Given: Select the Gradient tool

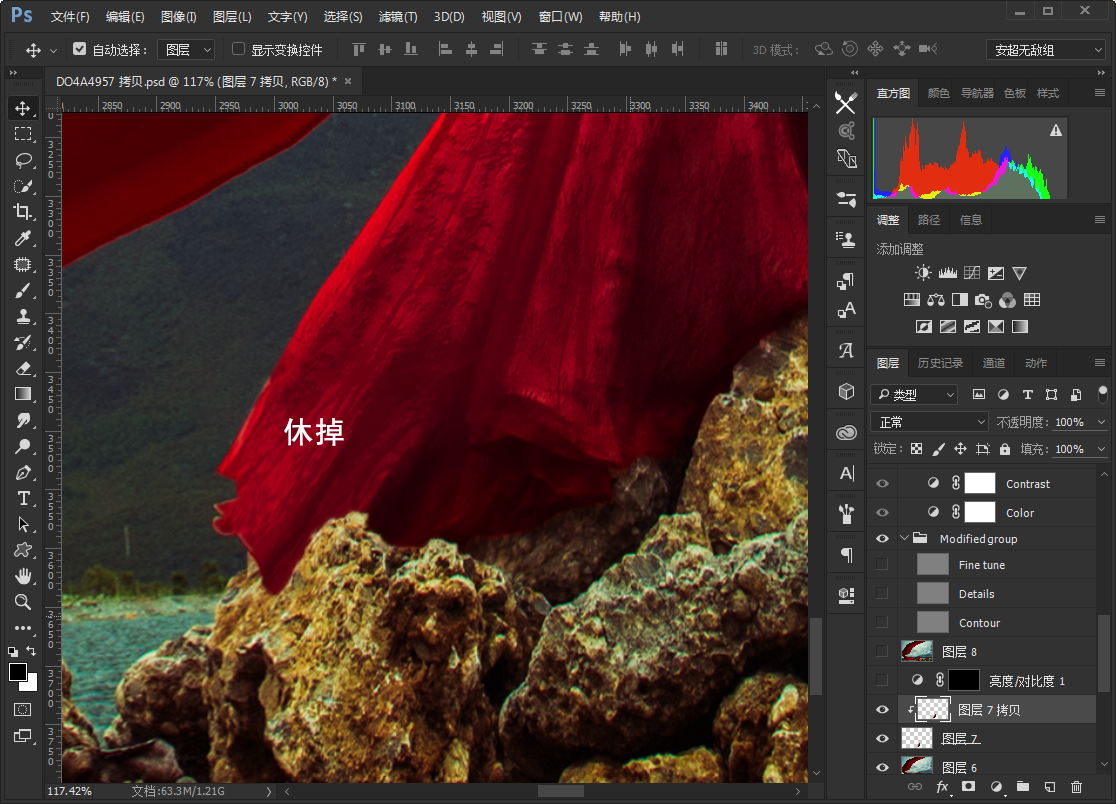Looking at the screenshot, I should point(23,394).
